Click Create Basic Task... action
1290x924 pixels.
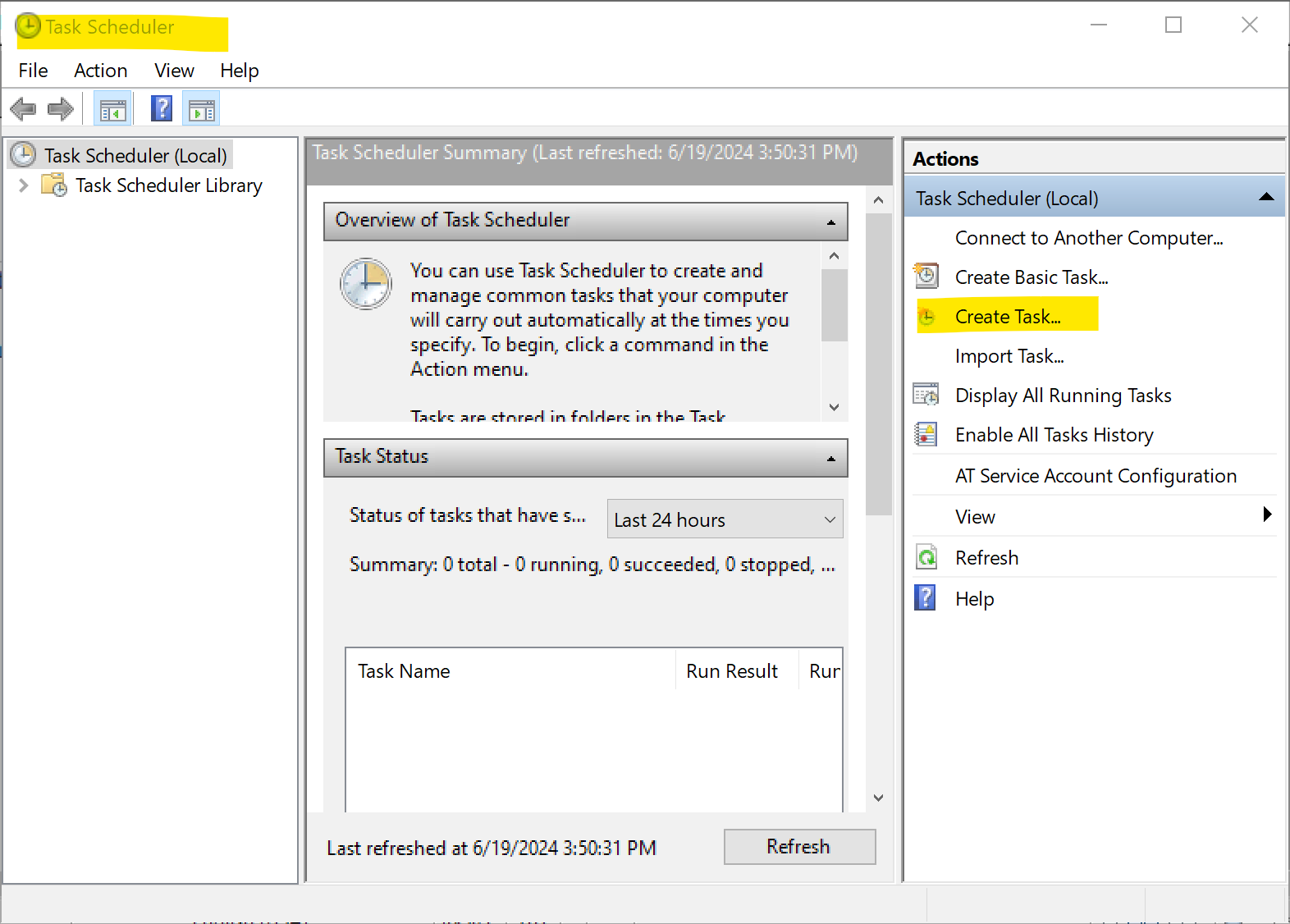pos(1032,277)
